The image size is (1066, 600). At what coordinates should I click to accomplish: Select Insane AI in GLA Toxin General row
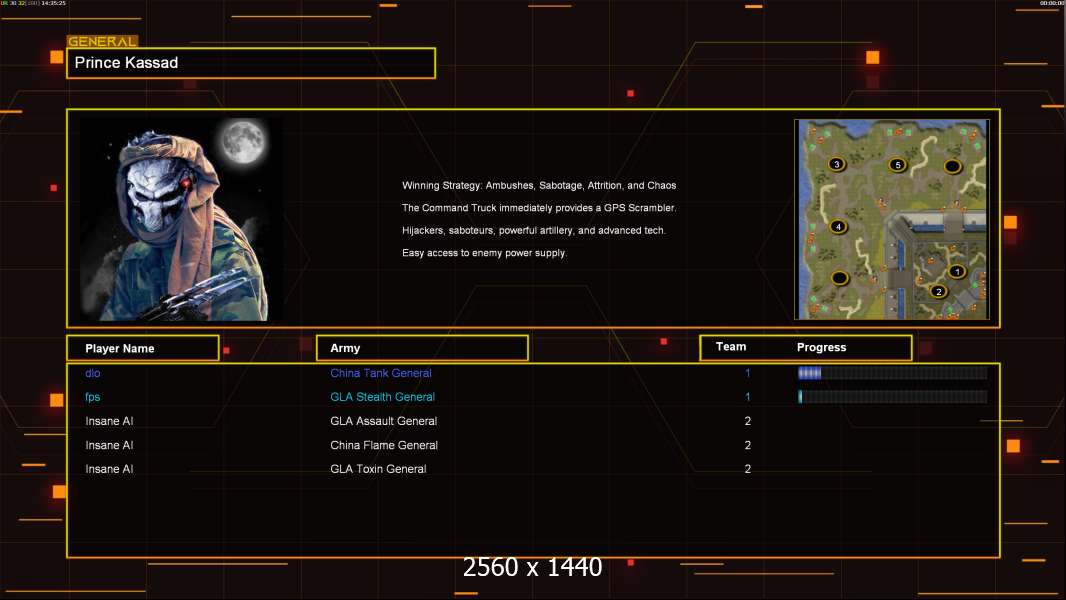[x=109, y=469]
